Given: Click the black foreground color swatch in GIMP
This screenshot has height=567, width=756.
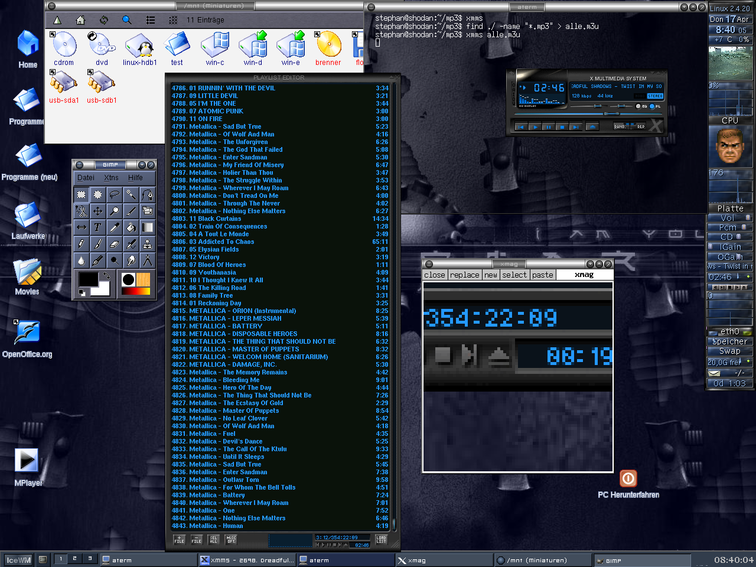Looking at the screenshot, I should tap(87, 279).
